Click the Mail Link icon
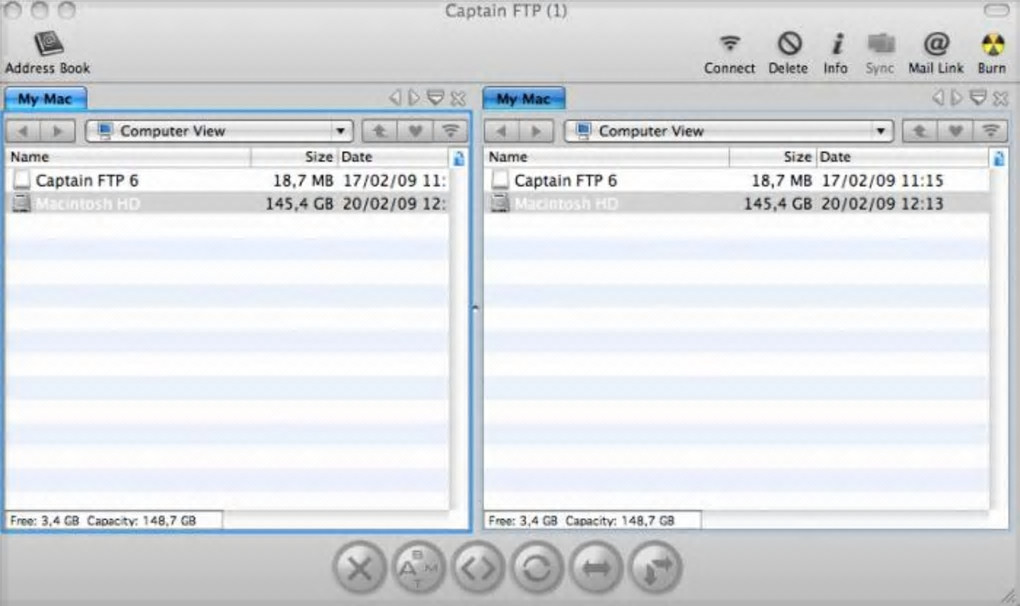Image resolution: width=1020 pixels, height=606 pixels. (935, 55)
